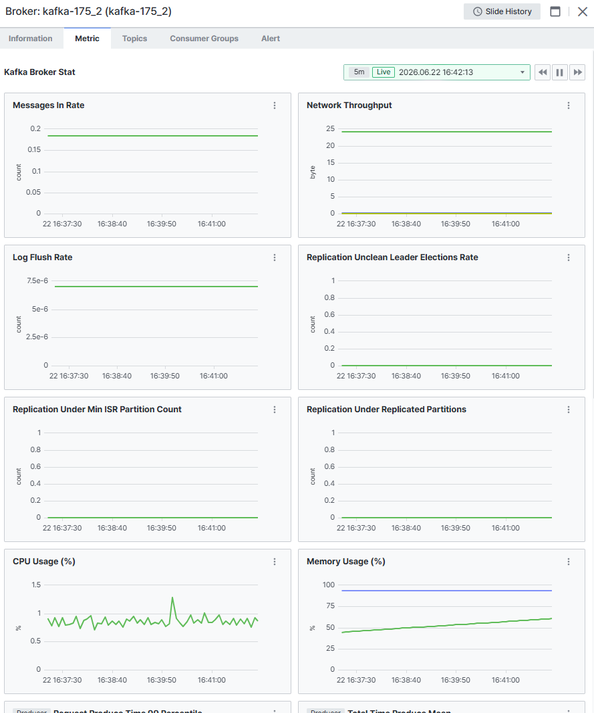Switch to the Consumer Groups tab
The image size is (594, 713).
click(x=204, y=39)
